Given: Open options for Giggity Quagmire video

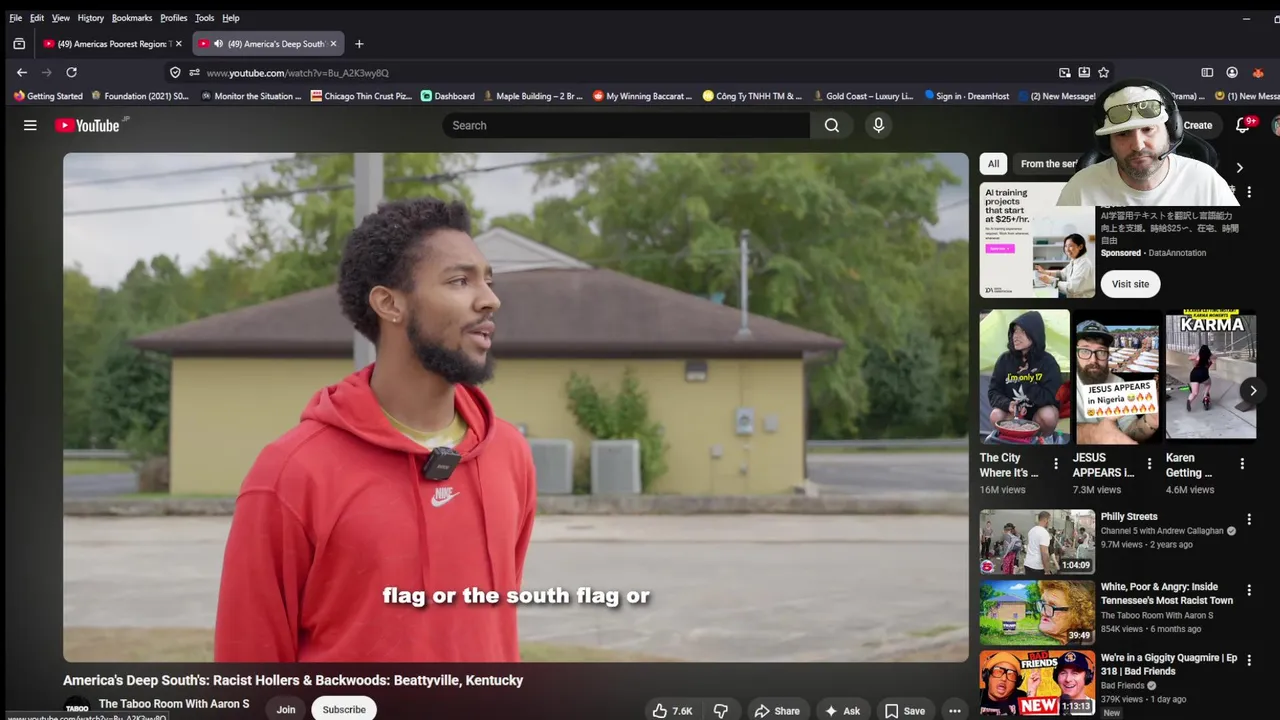Looking at the screenshot, I should coord(1249,660).
